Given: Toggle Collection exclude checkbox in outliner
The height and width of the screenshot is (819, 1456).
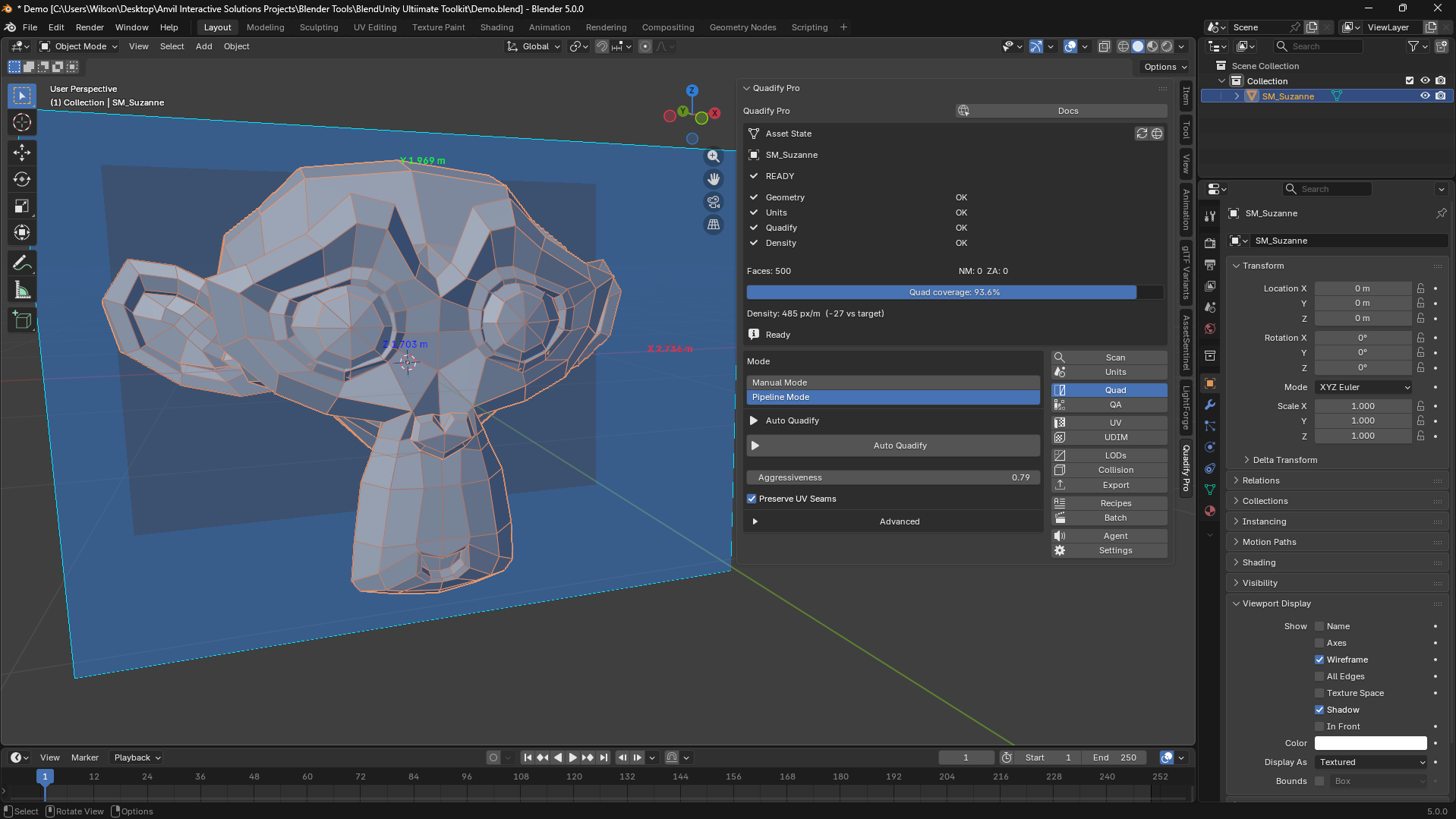Looking at the screenshot, I should pos(1410,81).
